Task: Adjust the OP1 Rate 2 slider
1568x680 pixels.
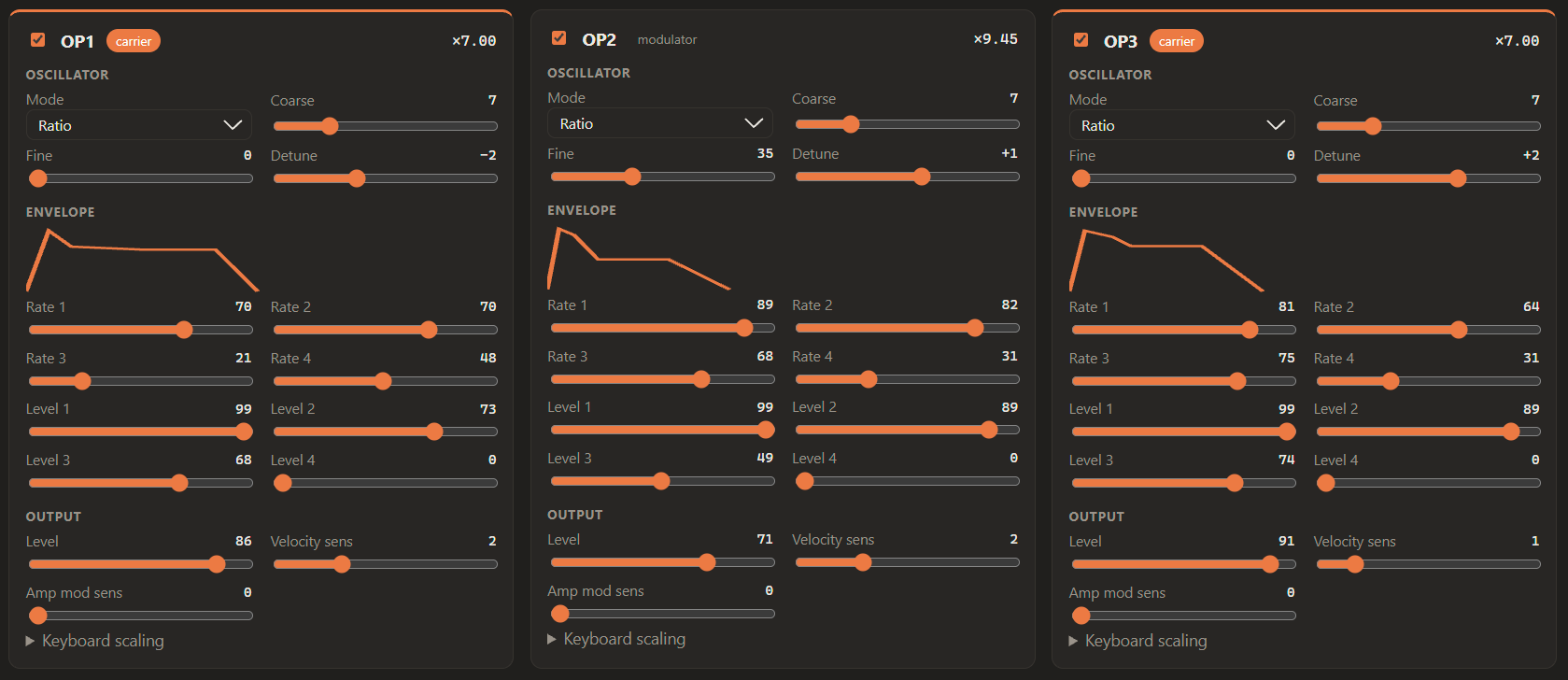Action: pyautogui.click(x=385, y=329)
